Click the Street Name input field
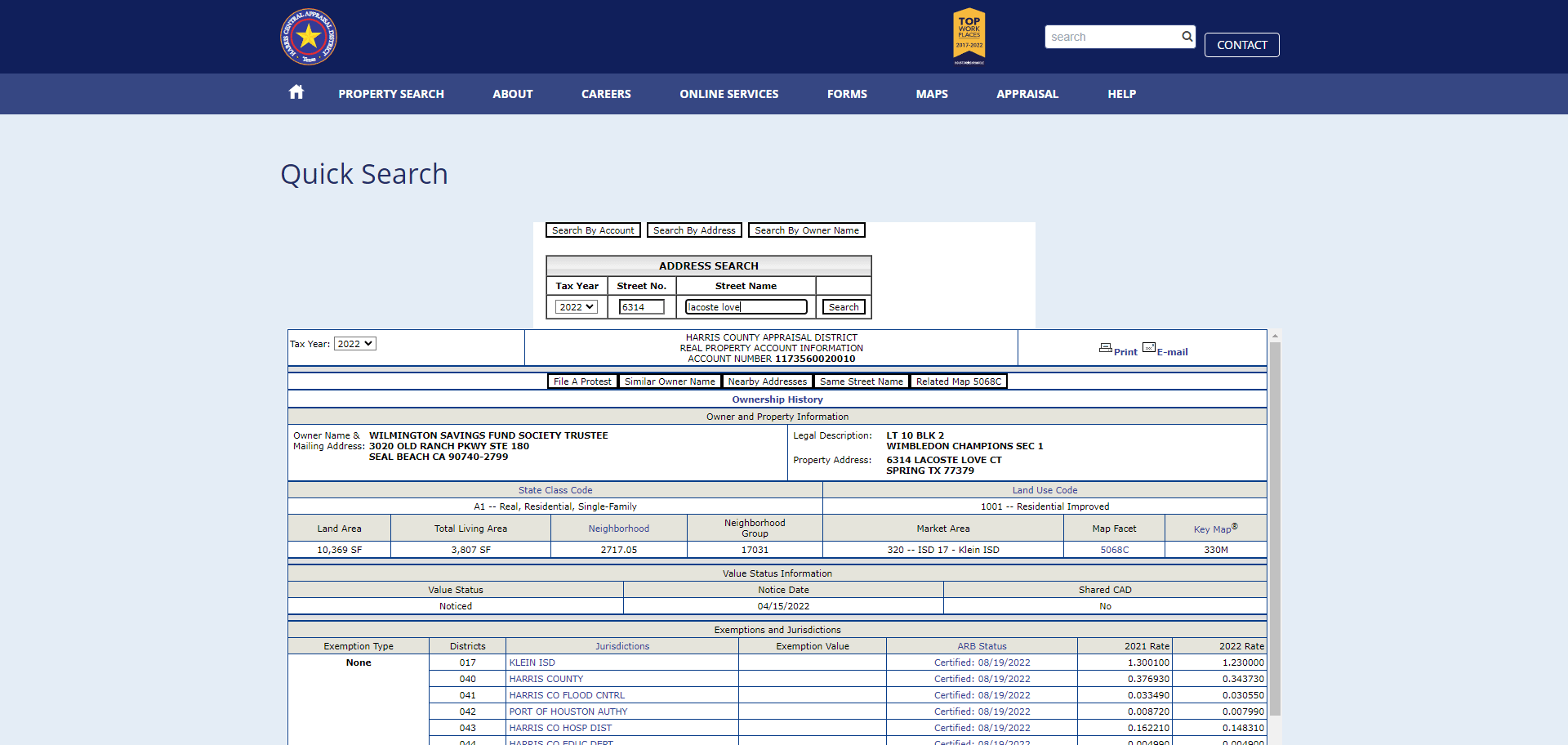The height and width of the screenshot is (745, 1568). pos(746,307)
